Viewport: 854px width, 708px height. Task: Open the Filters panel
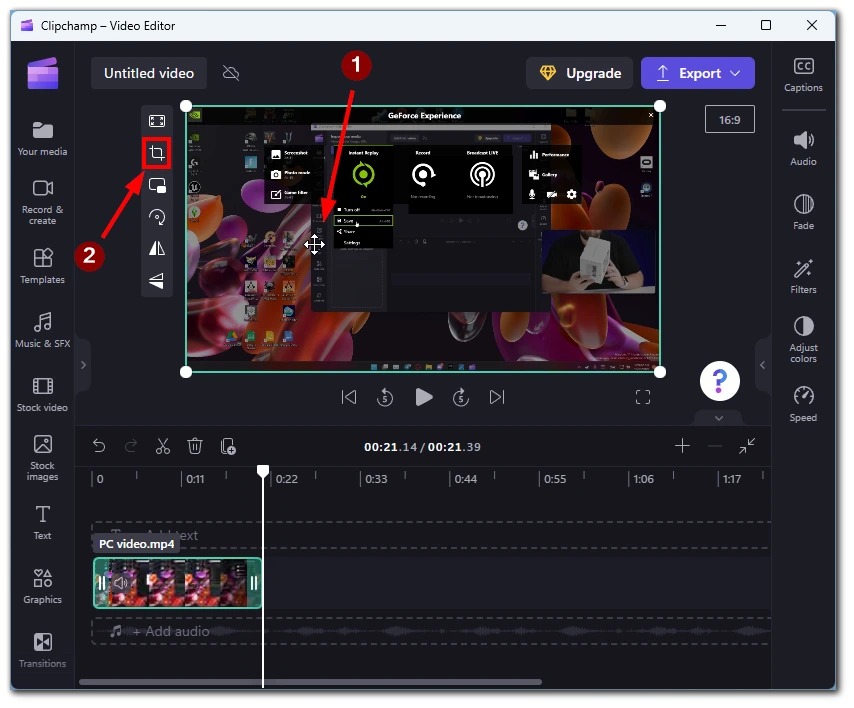click(803, 276)
